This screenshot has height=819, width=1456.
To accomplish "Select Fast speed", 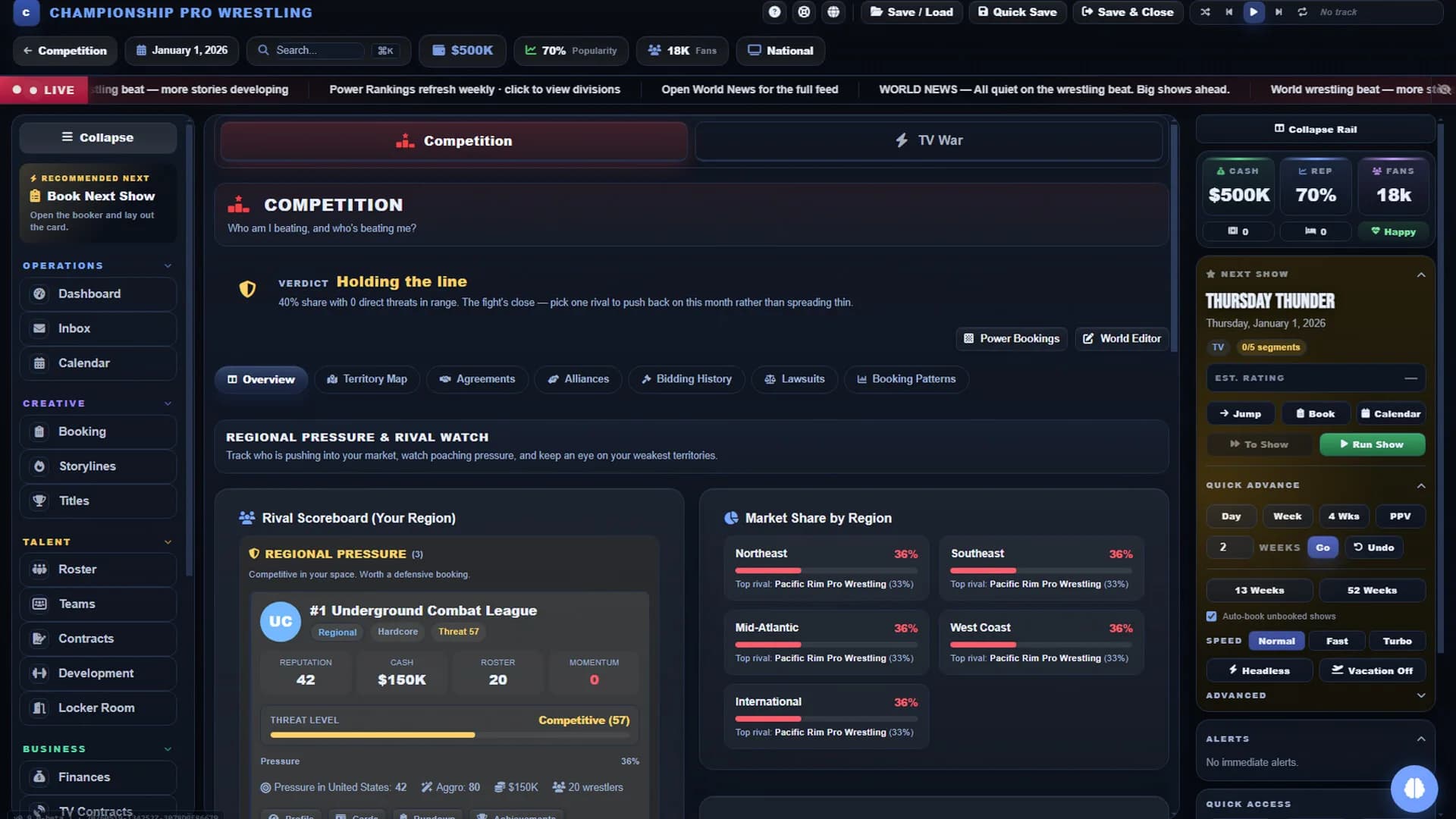I will (1337, 642).
